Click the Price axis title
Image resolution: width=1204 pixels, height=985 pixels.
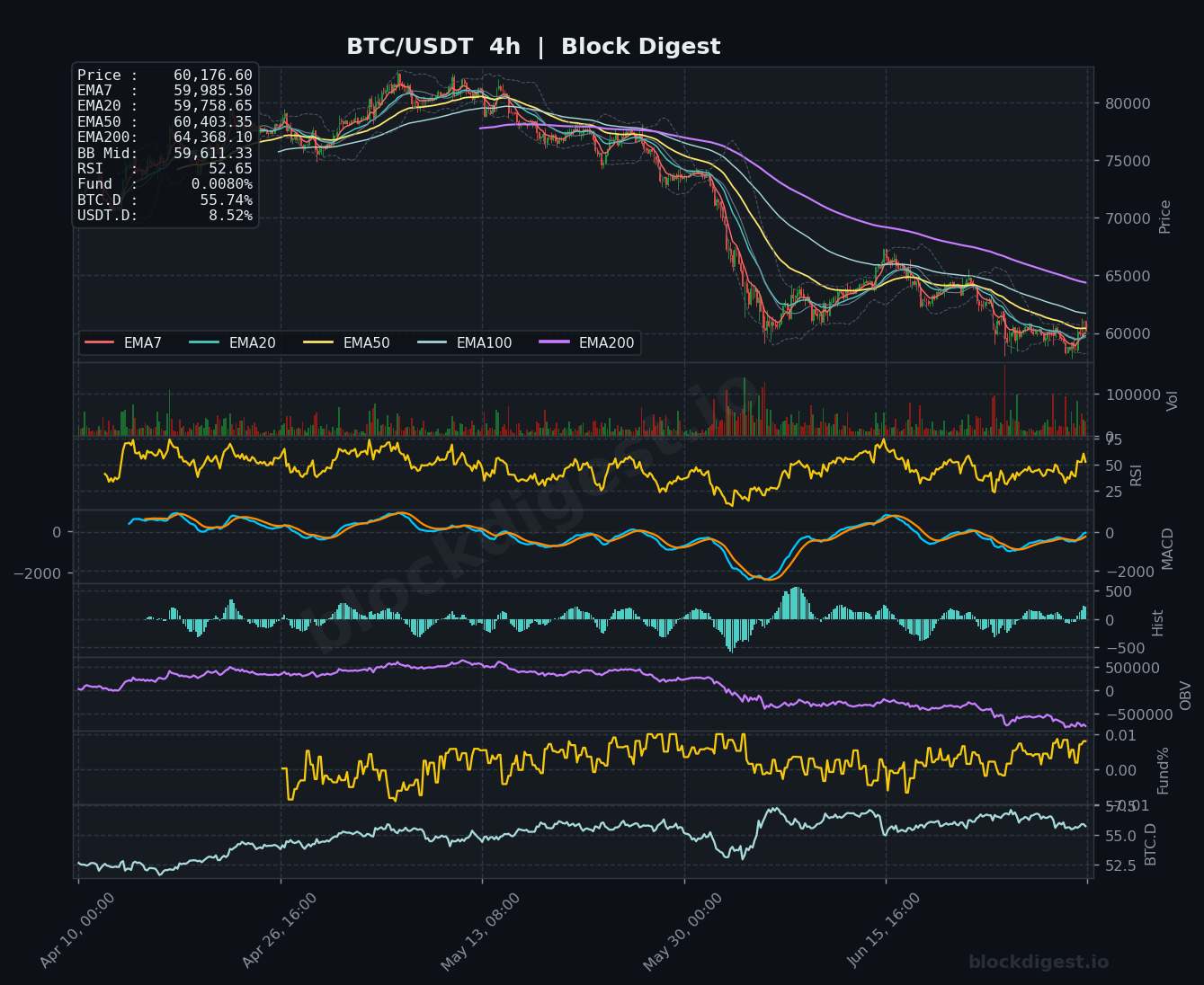(x=1165, y=217)
